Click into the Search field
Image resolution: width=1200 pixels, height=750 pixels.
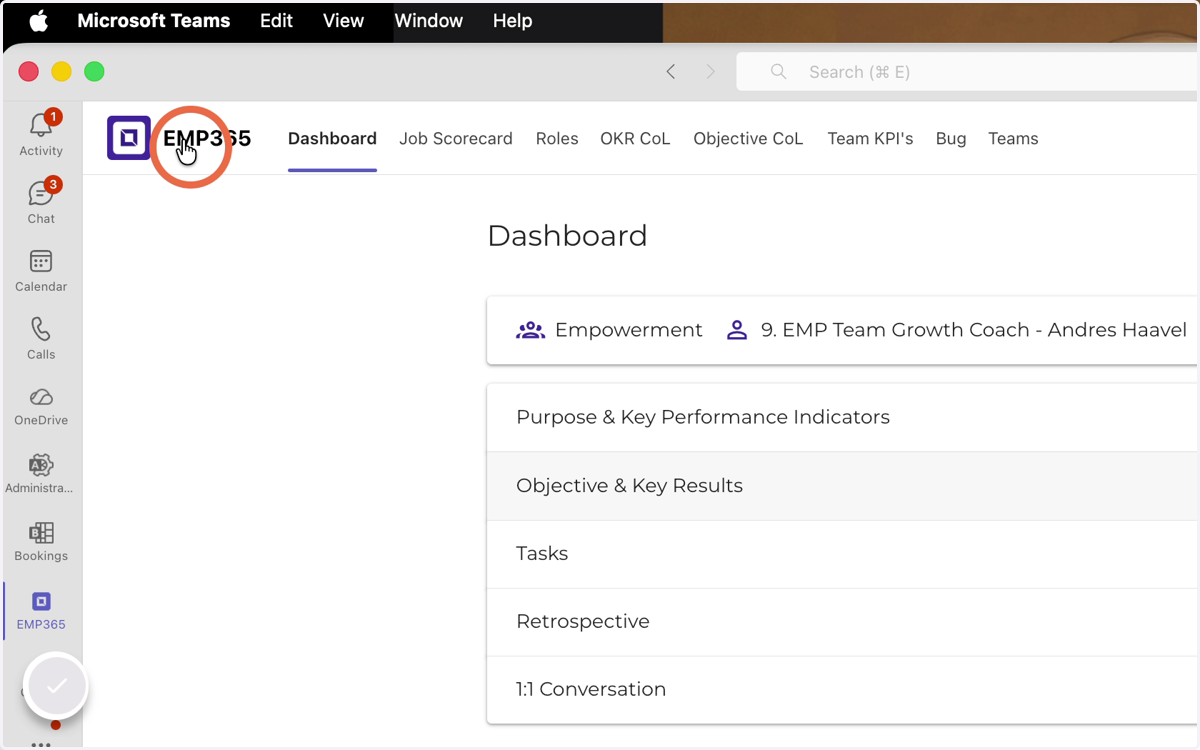(x=968, y=72)
